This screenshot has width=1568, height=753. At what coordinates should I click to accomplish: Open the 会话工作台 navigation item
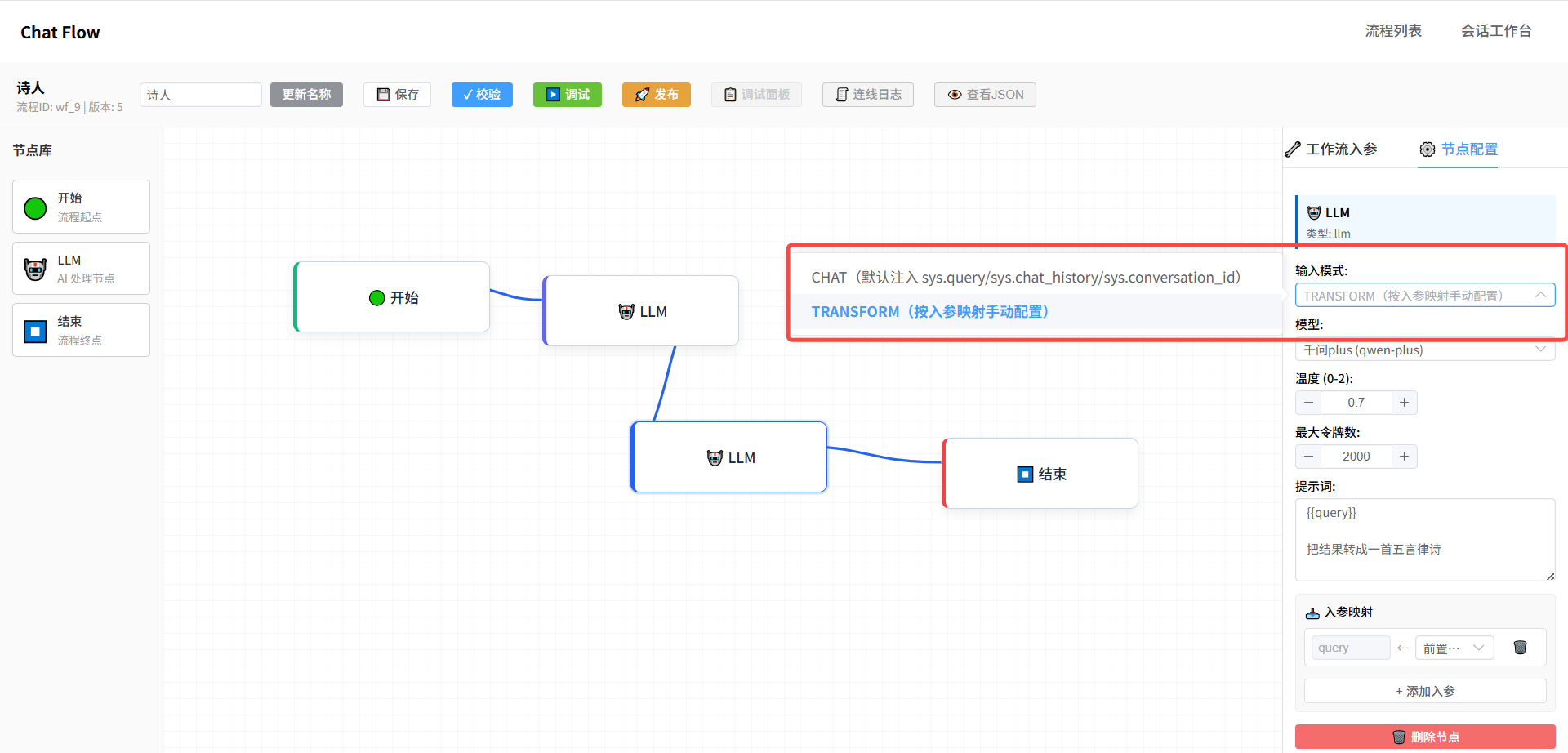[x=1496, y=31]
